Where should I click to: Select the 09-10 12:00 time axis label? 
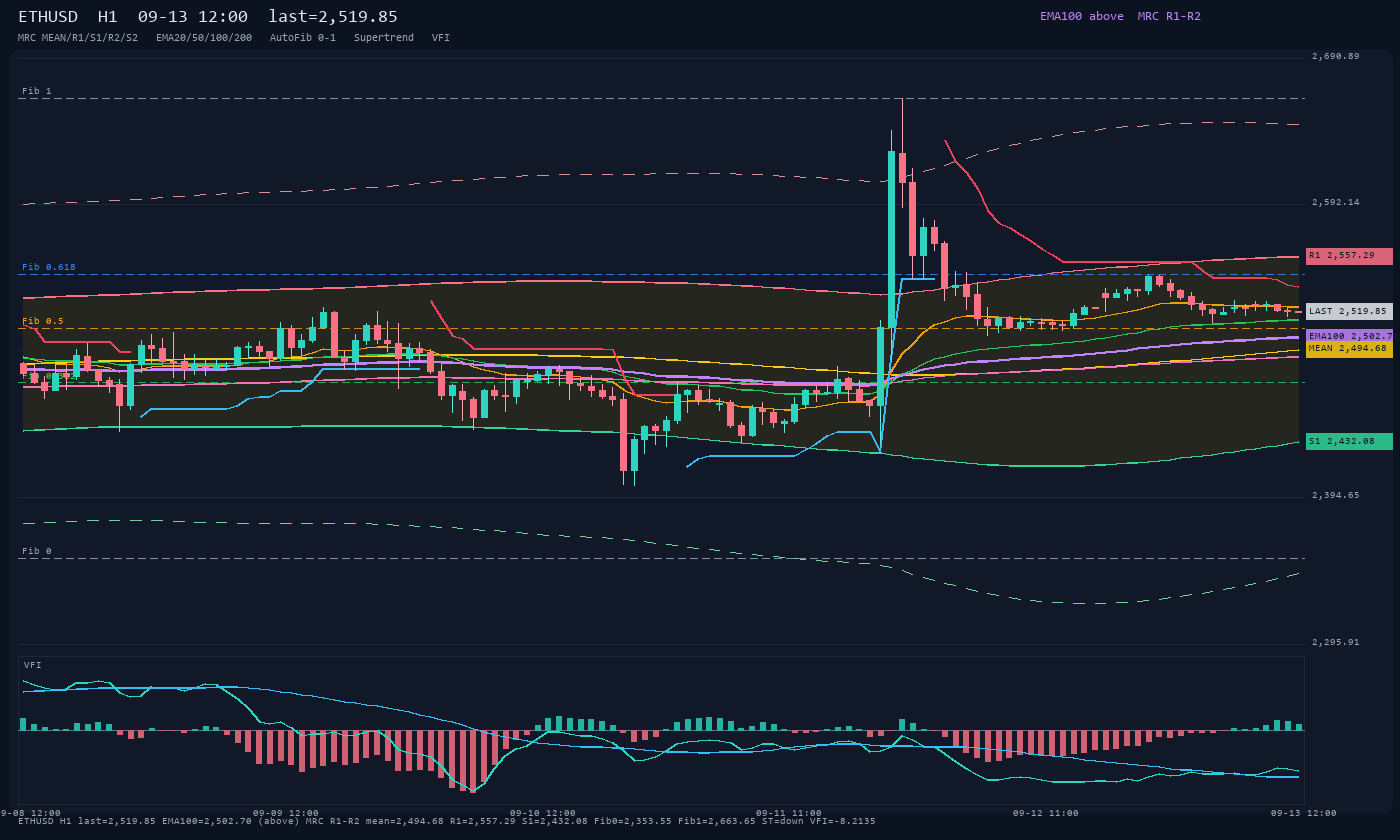click(x=543, y=813)
